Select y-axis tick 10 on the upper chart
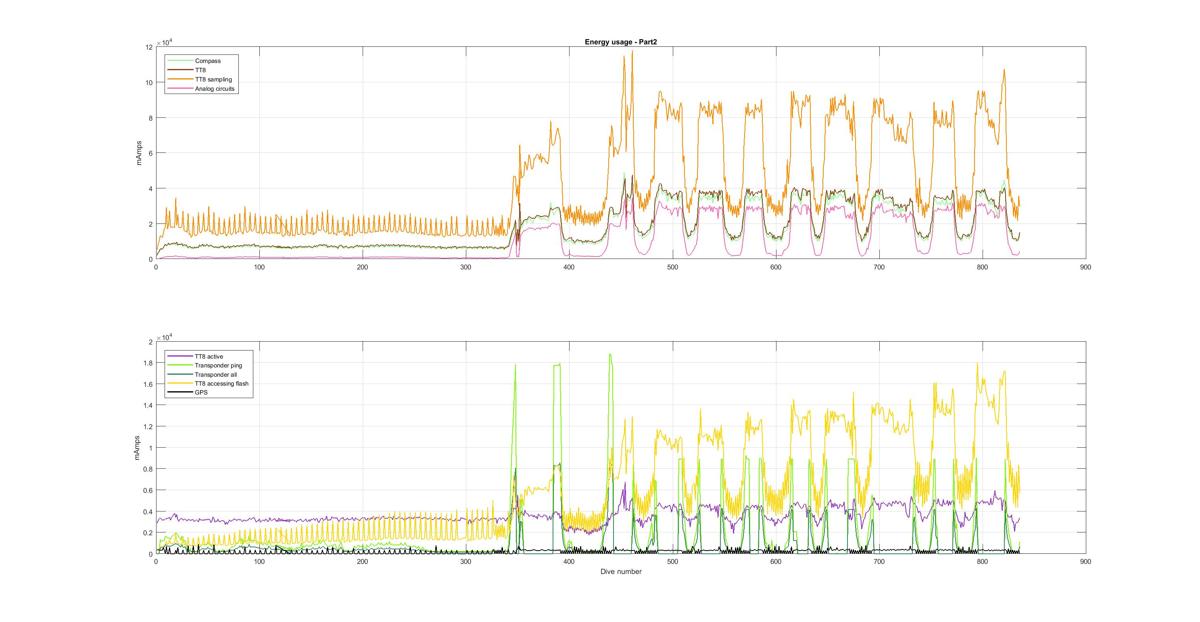Image resolution: width=1200 pixels, height=622 pixels. [148, 82]
